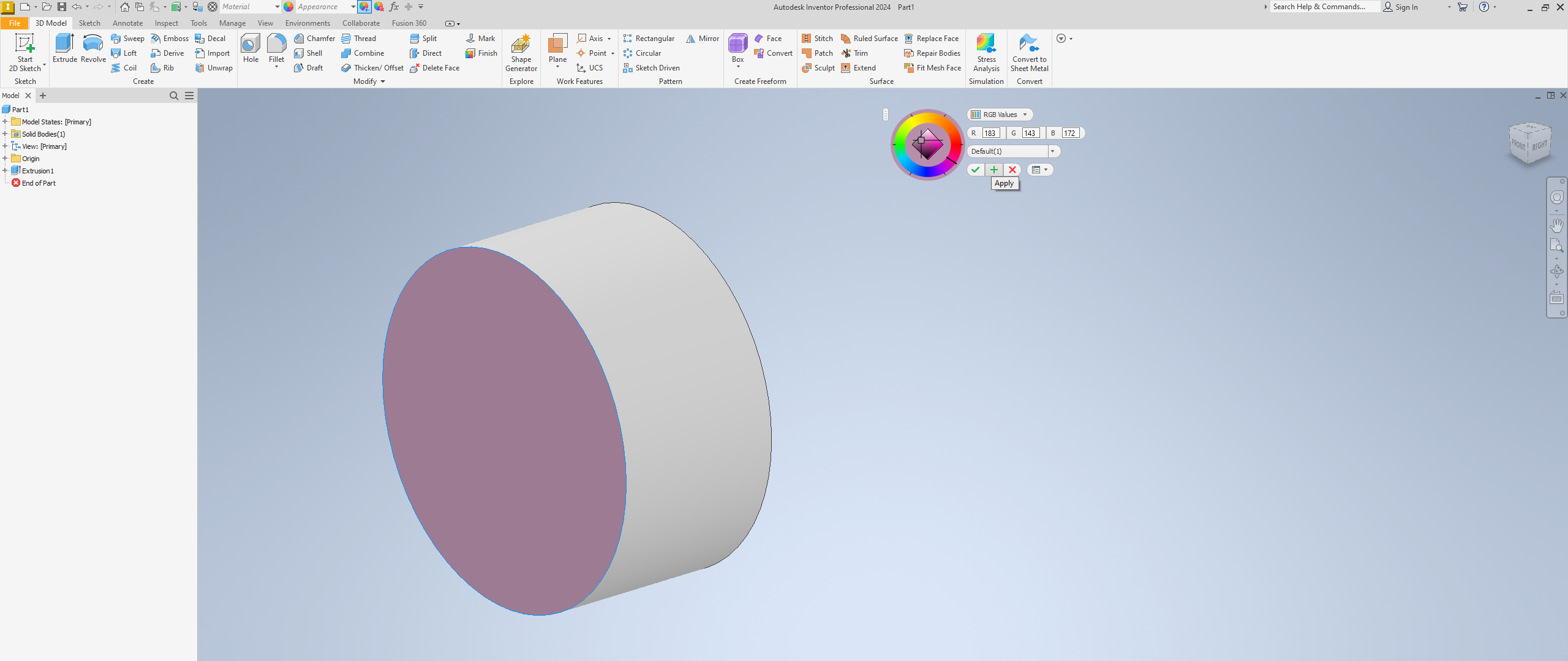Image resolution: width=1568 pixels, height=661 pixels.
Task: Open the Environments tab
Action: (x=307, y=23)
